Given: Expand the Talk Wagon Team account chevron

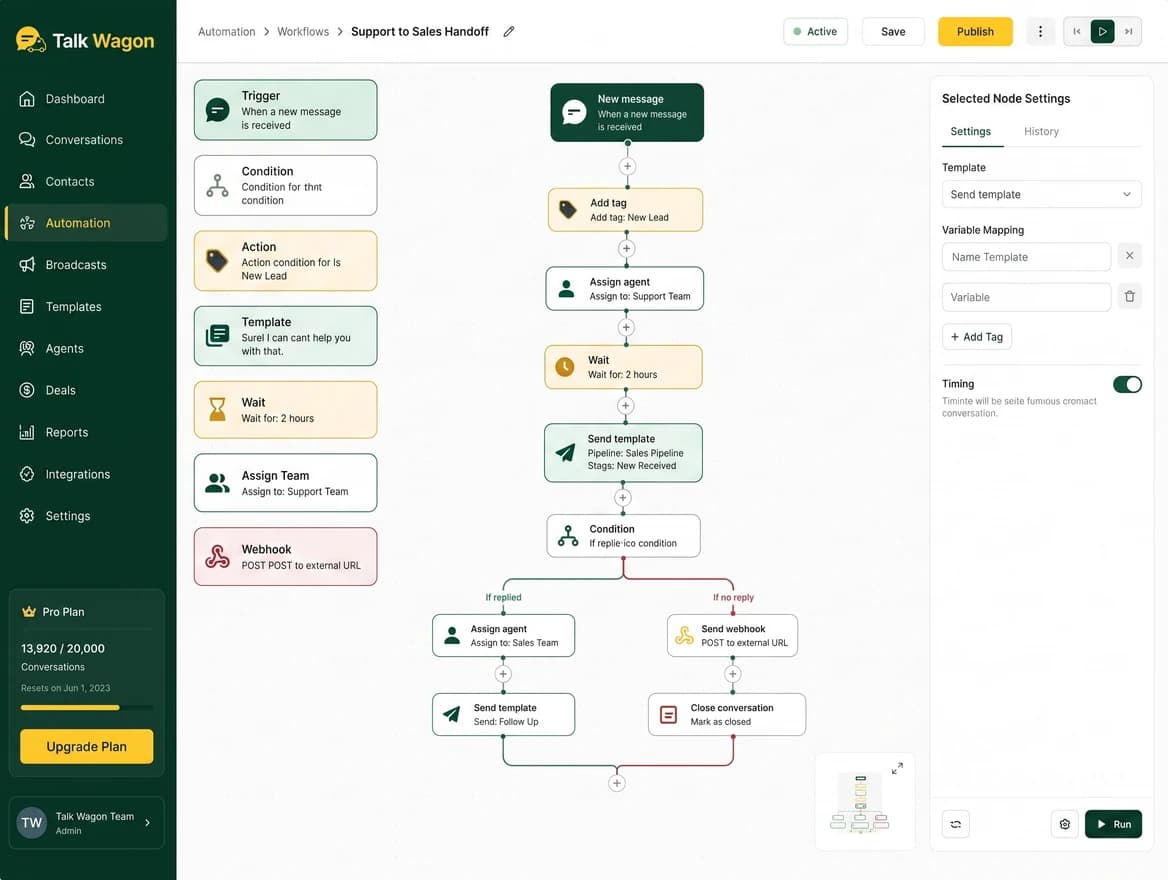Looking at the screenshot, I should 147,823.
